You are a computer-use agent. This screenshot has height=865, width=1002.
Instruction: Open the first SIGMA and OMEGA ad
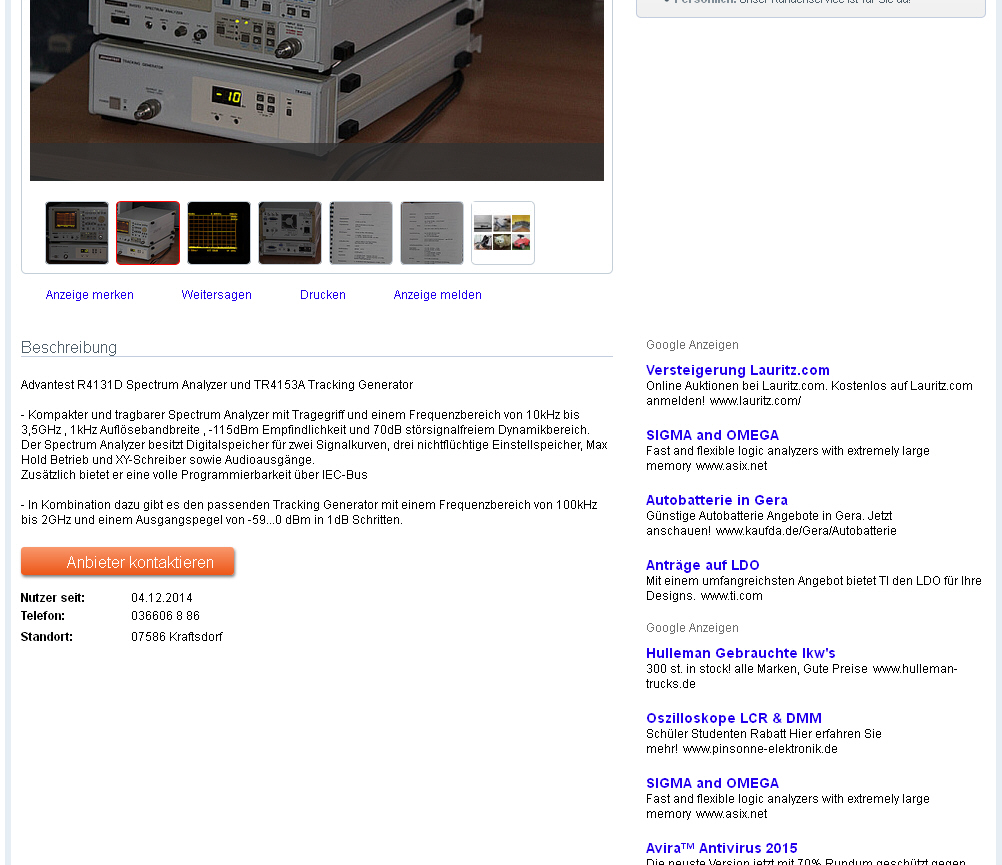(x=712, y=436)
